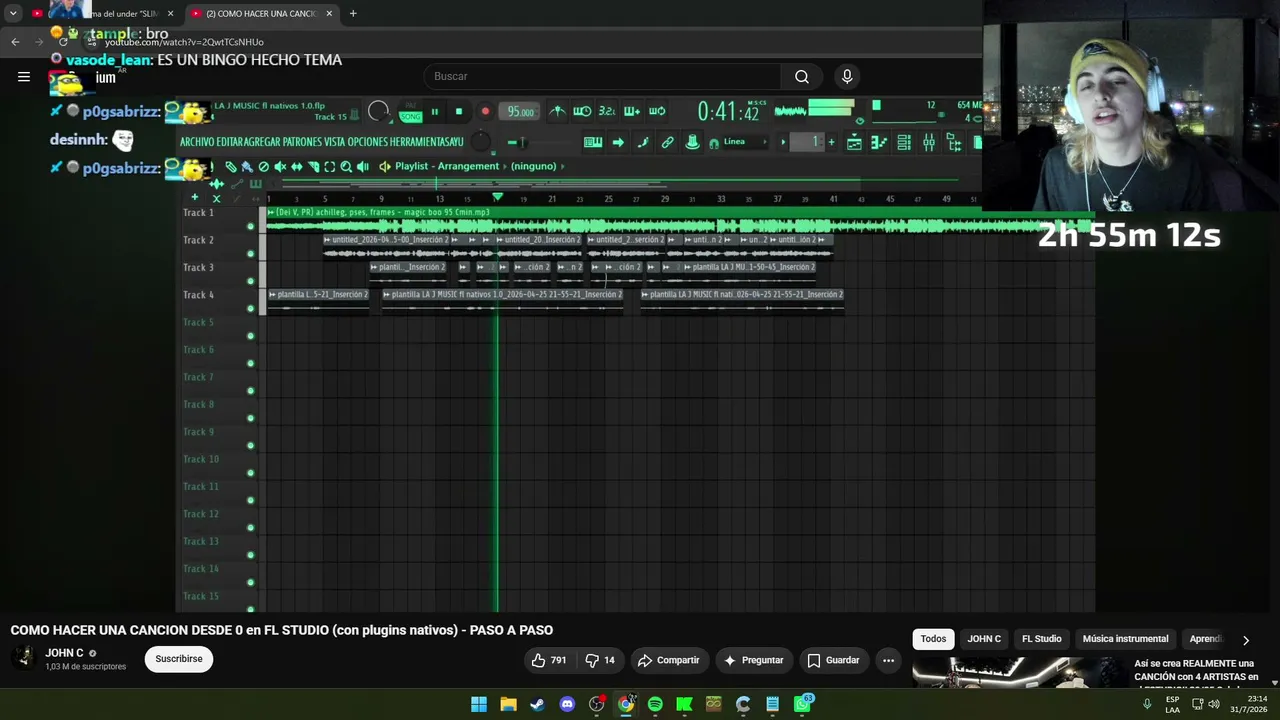Toggle mute switch on Track 3
Image resolution: width=1280 pixels, height=720 pixels.
click(250, 281)
